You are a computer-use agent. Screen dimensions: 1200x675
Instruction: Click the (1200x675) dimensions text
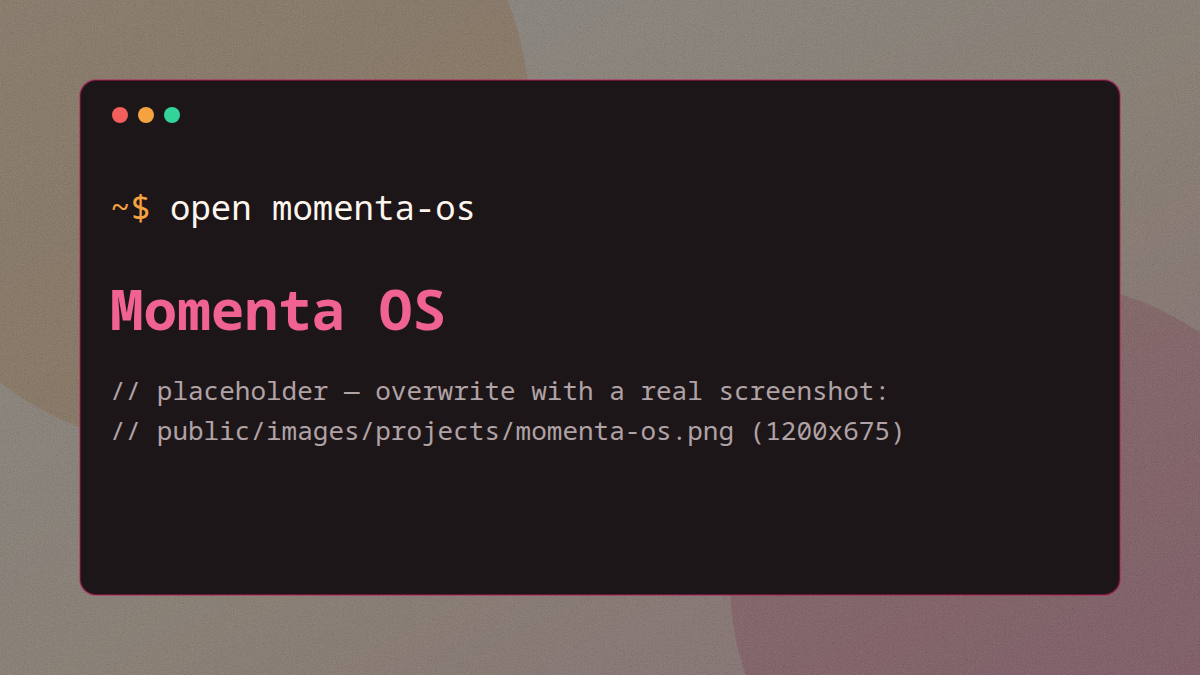click(x=827, y=433)
